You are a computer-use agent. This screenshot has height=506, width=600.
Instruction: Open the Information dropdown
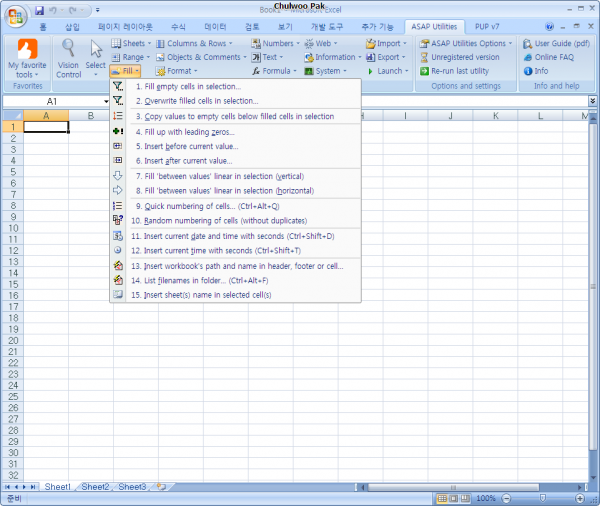coord(333,57)
